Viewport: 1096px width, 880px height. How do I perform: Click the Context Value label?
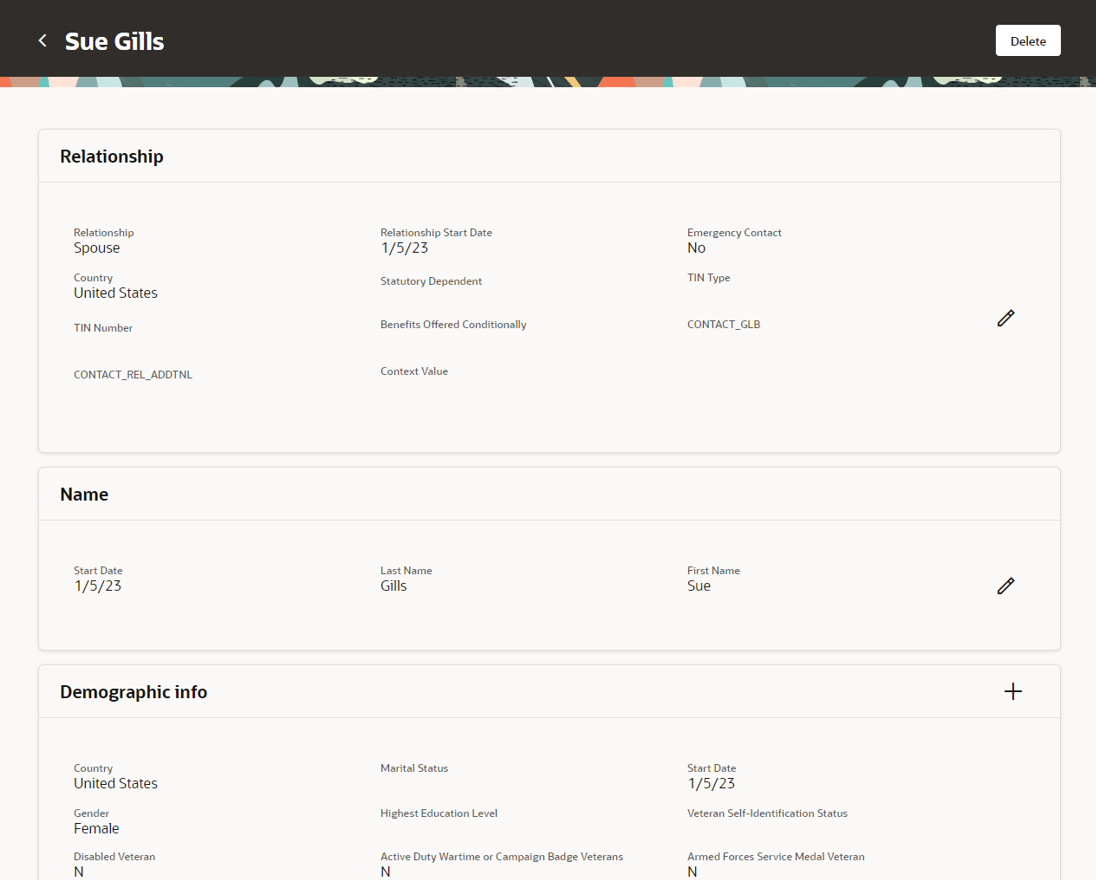click(x=414, y=371)
